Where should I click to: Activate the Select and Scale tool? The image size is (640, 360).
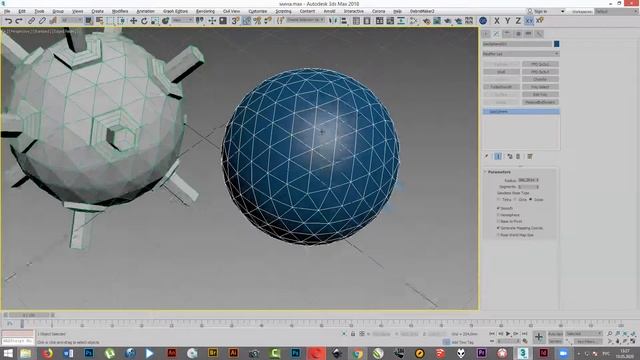coord(155,21)
